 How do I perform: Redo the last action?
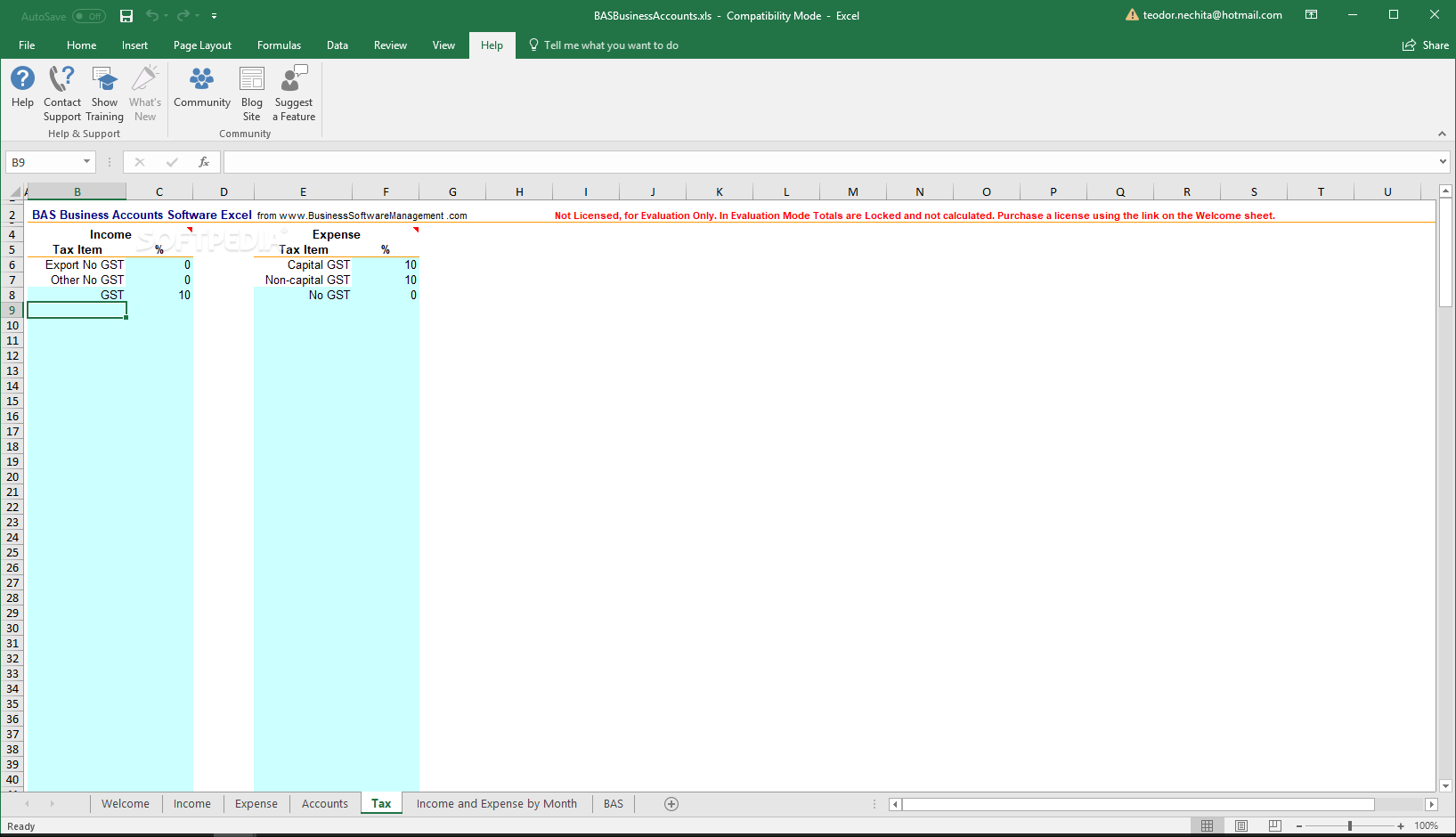pos(183,15)
